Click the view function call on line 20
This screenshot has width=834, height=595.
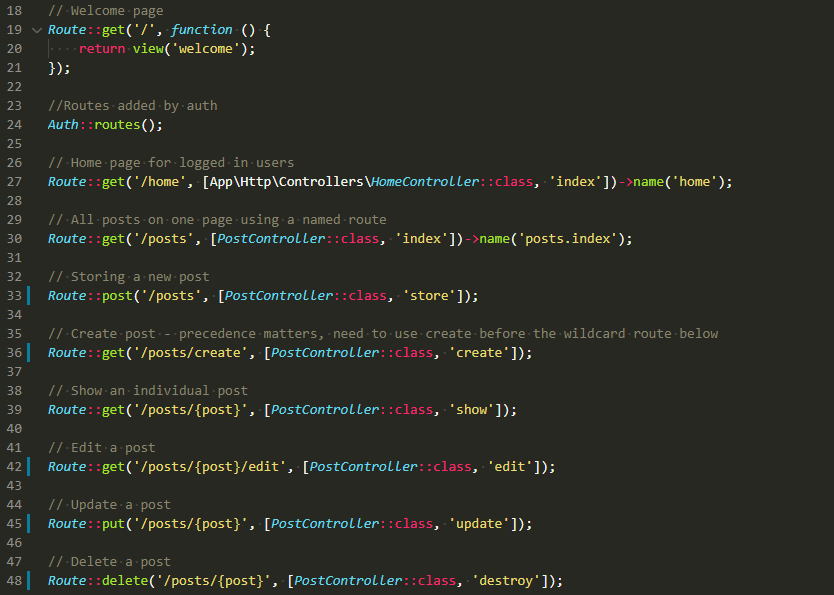(x=148, y=48)
